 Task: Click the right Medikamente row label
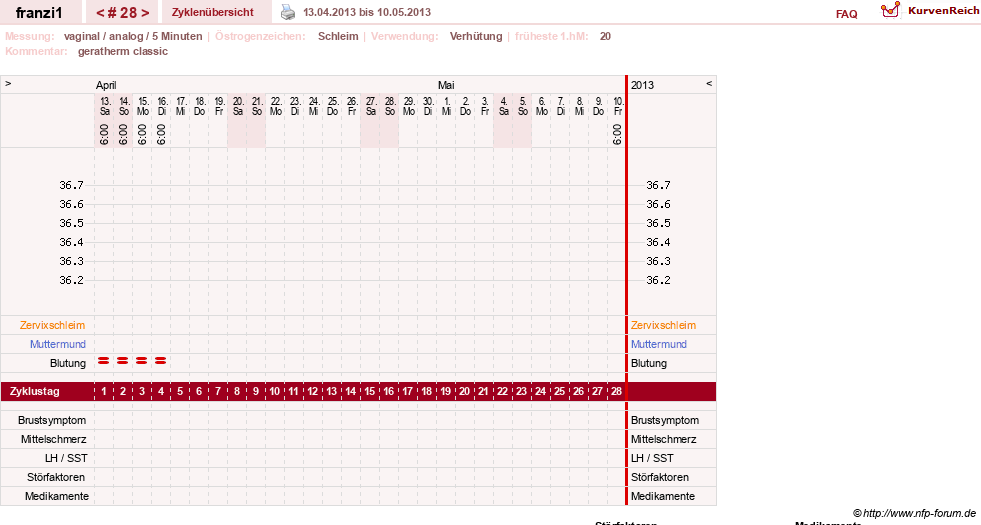point(663,496)
